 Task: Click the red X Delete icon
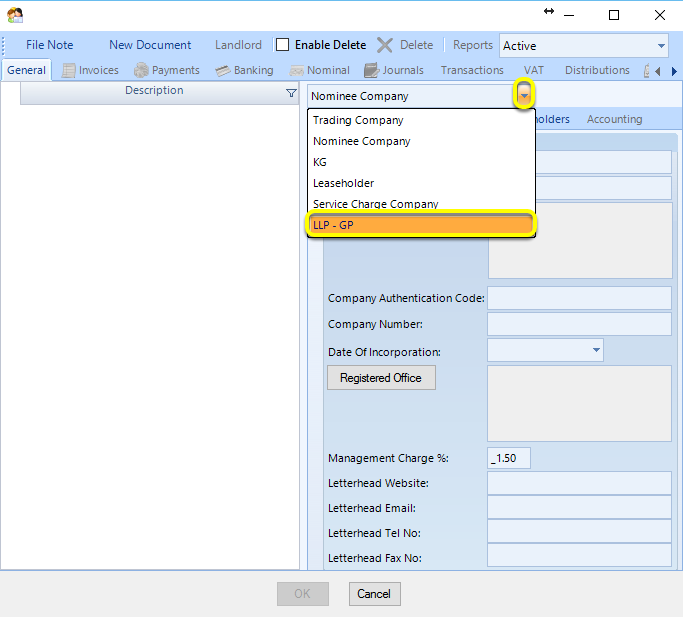[384, 45]
